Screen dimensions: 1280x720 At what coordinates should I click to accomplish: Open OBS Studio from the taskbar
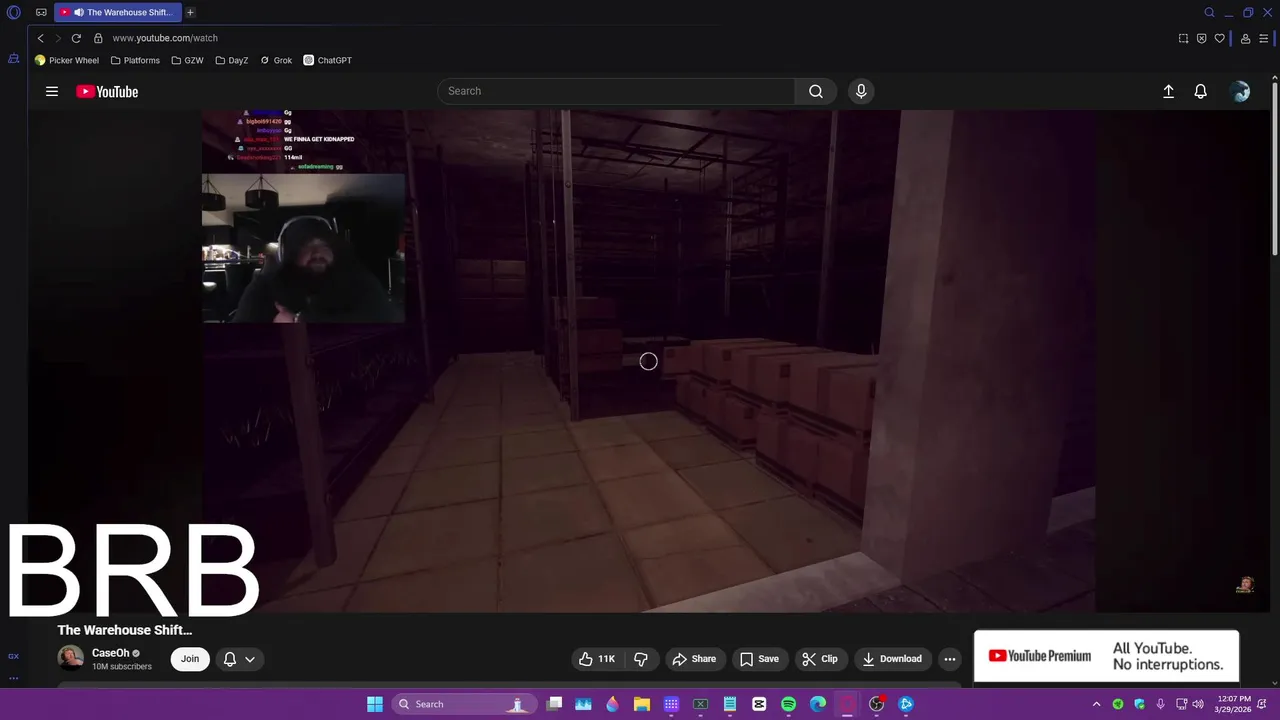tap(877, 704)
